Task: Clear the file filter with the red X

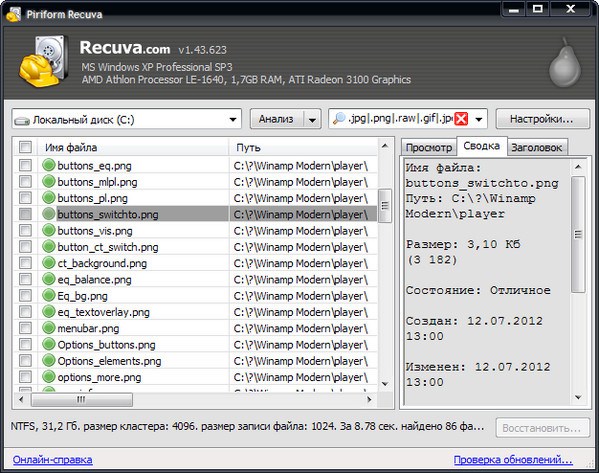Action: [461, 119]
